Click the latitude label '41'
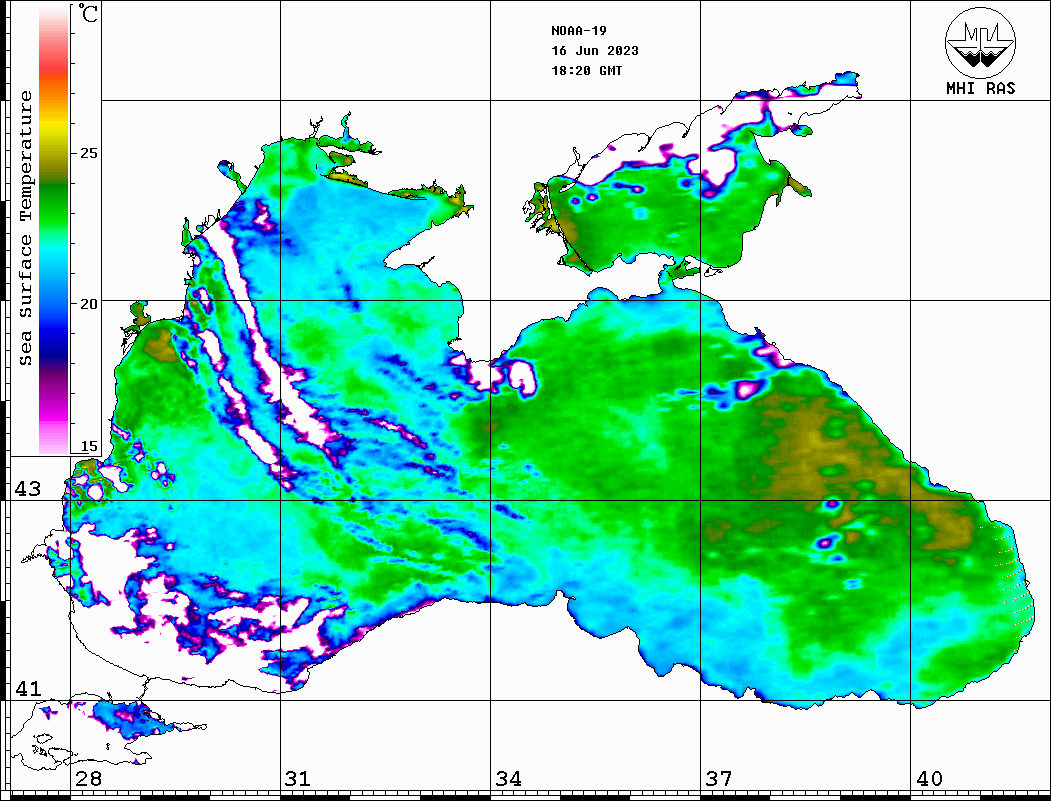This screenshot has width=1051, height=801. tap(28, 688)
